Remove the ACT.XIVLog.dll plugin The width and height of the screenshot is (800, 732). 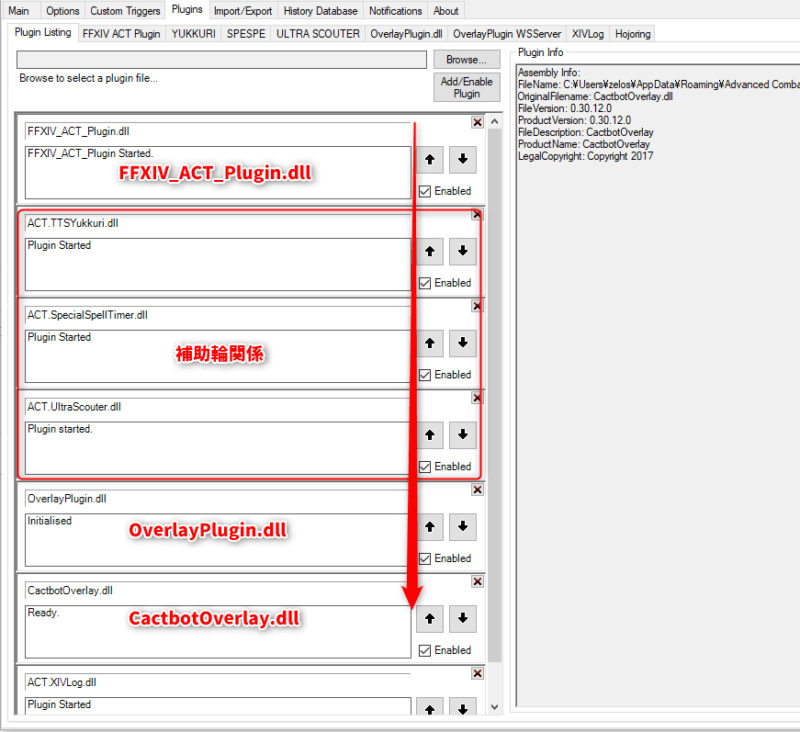(x=477, y=673)
